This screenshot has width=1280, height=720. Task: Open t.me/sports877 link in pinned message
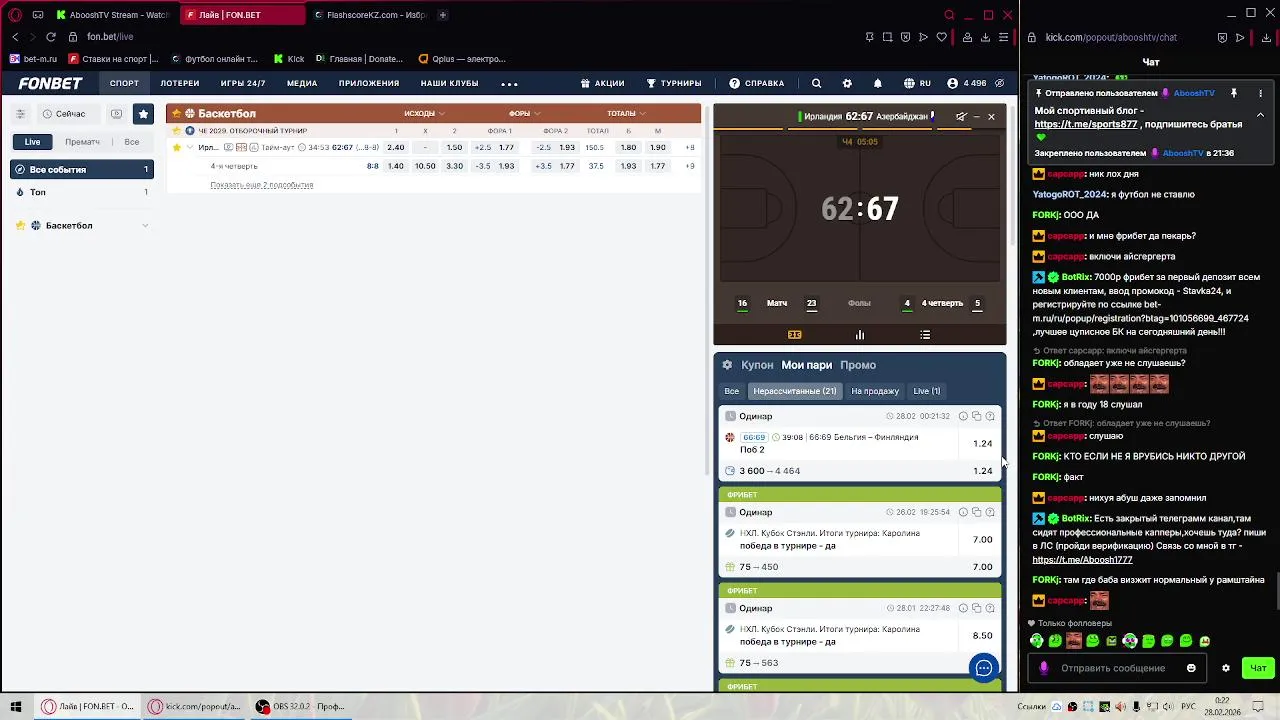pyautogui.click(x=1086, y=124)
